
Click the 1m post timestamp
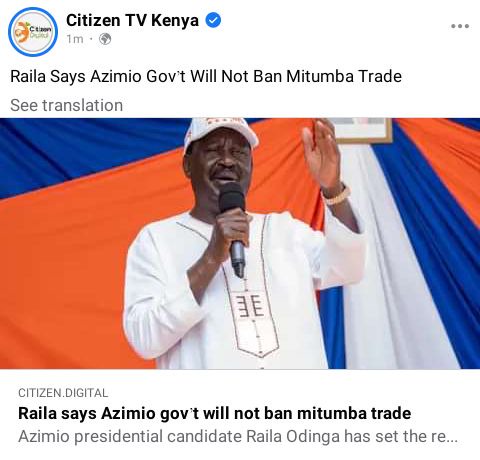tap(75, 39)
